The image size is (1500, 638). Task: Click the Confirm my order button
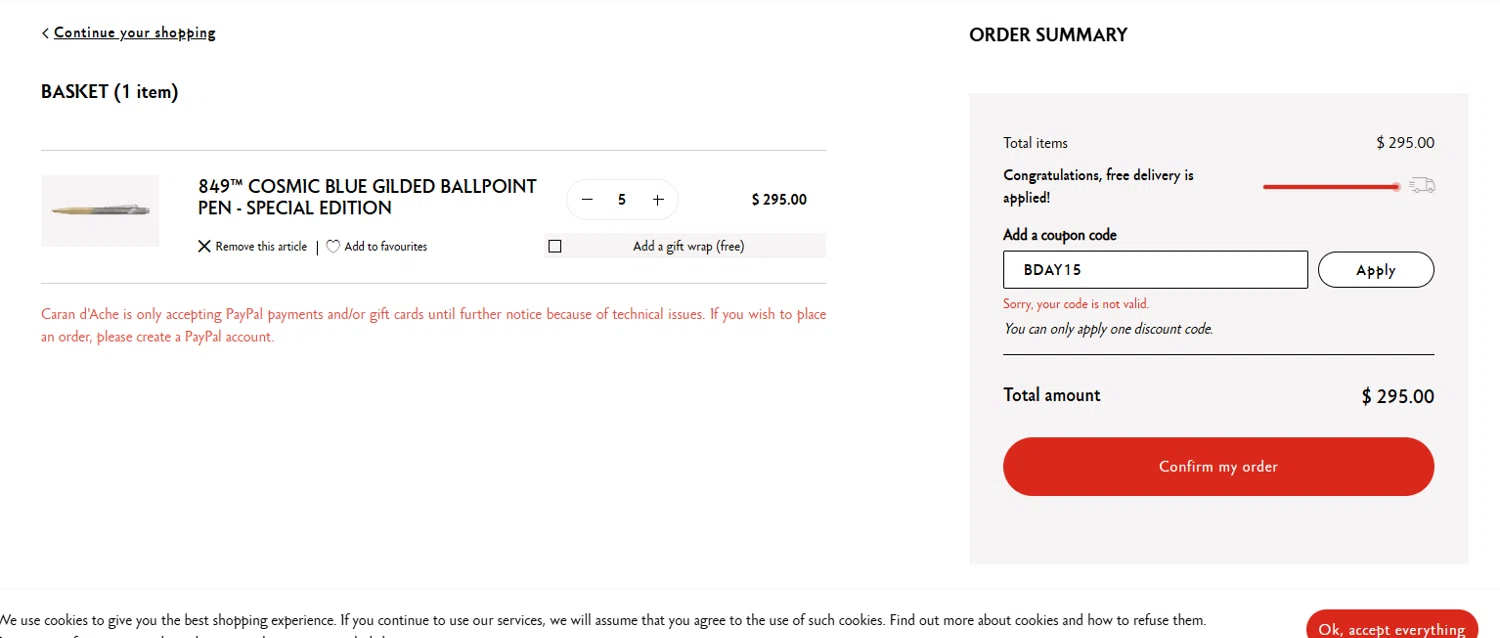tap(1218, 466)
